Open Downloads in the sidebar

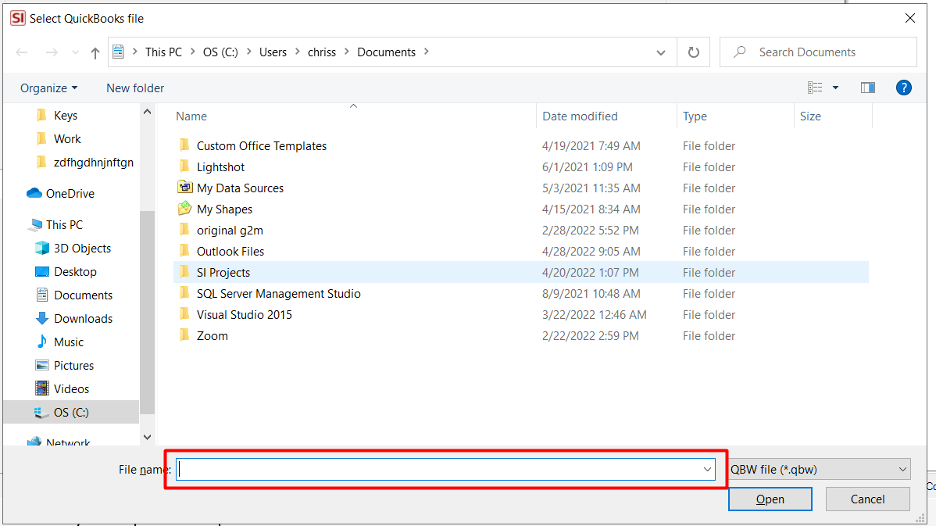coord(83,318)
